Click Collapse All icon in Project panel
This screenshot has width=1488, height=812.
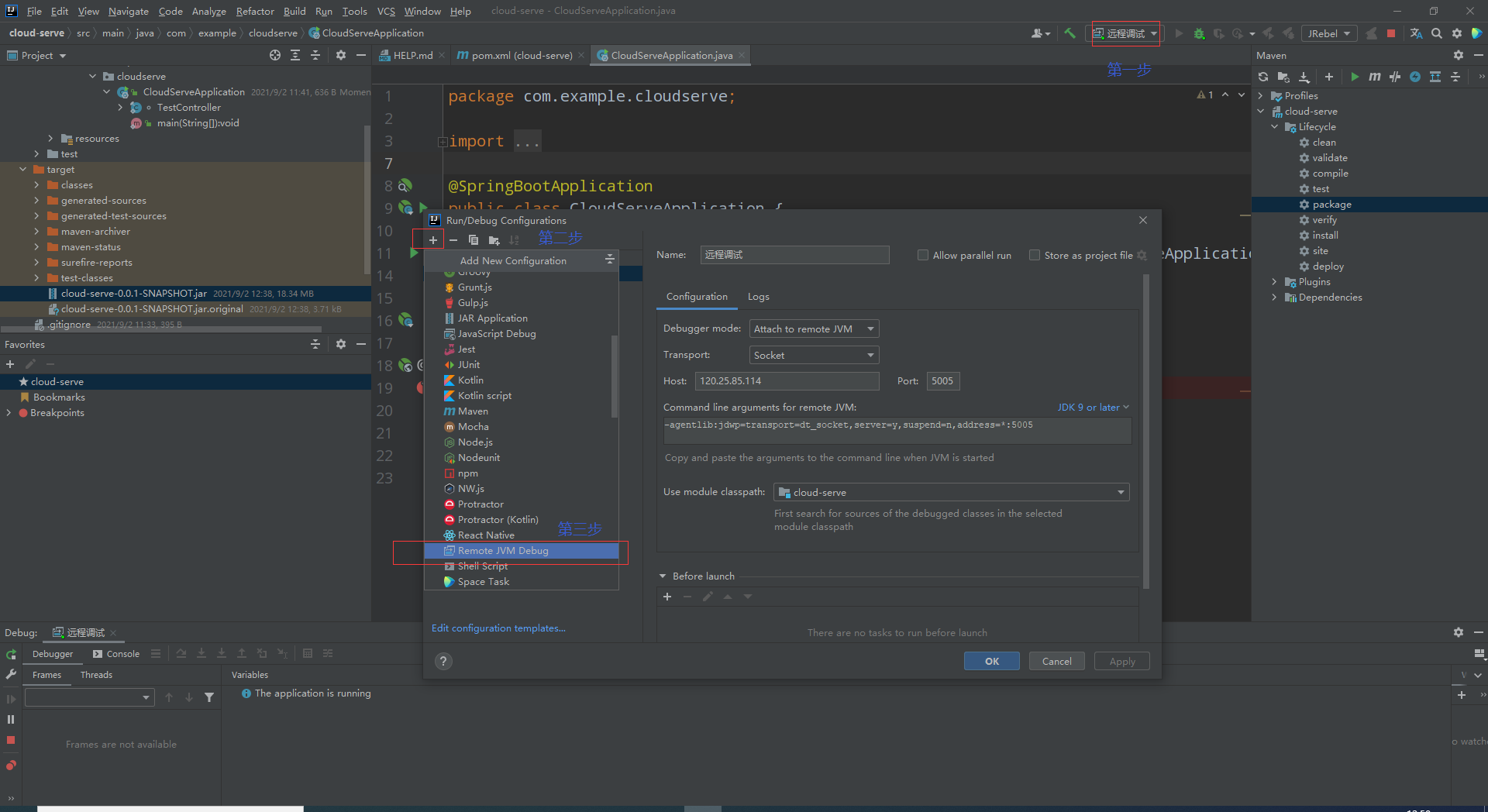pos(315,55)
